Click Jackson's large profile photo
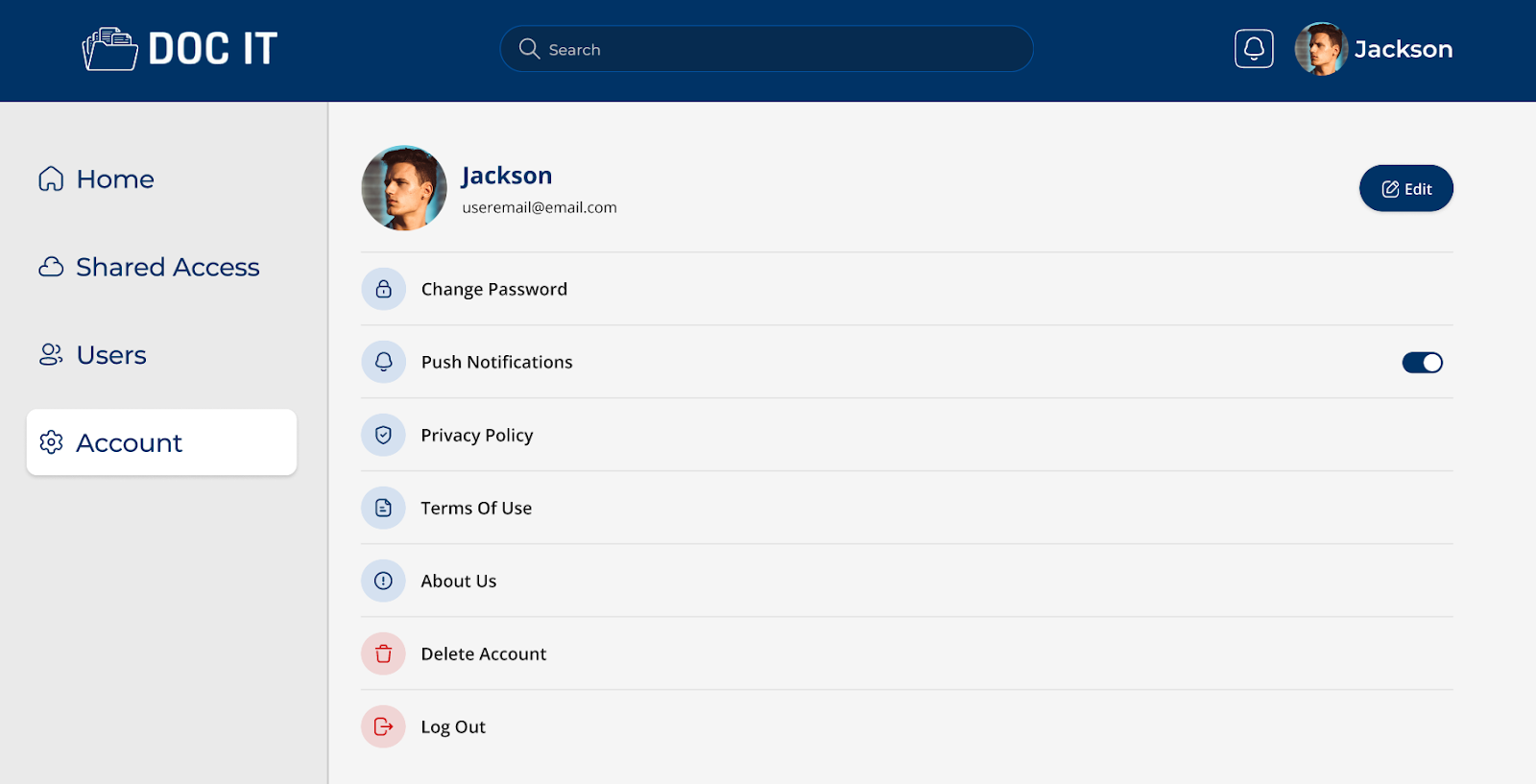Viewport: 1536px width, 784px height. (404, 188)
